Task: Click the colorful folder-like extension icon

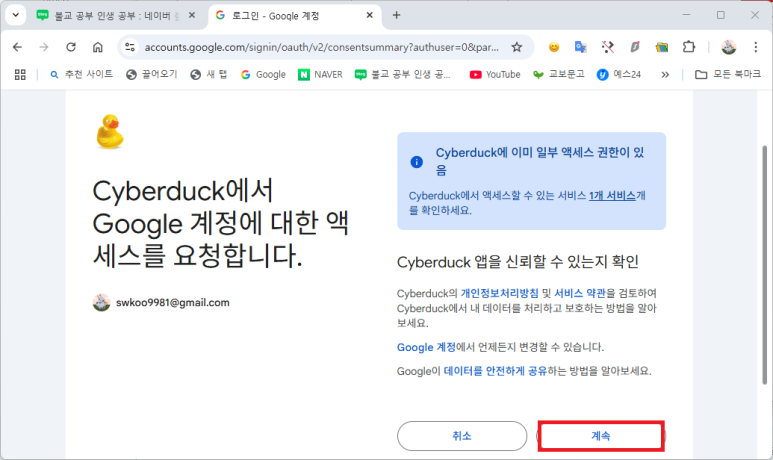Action: 662,47
